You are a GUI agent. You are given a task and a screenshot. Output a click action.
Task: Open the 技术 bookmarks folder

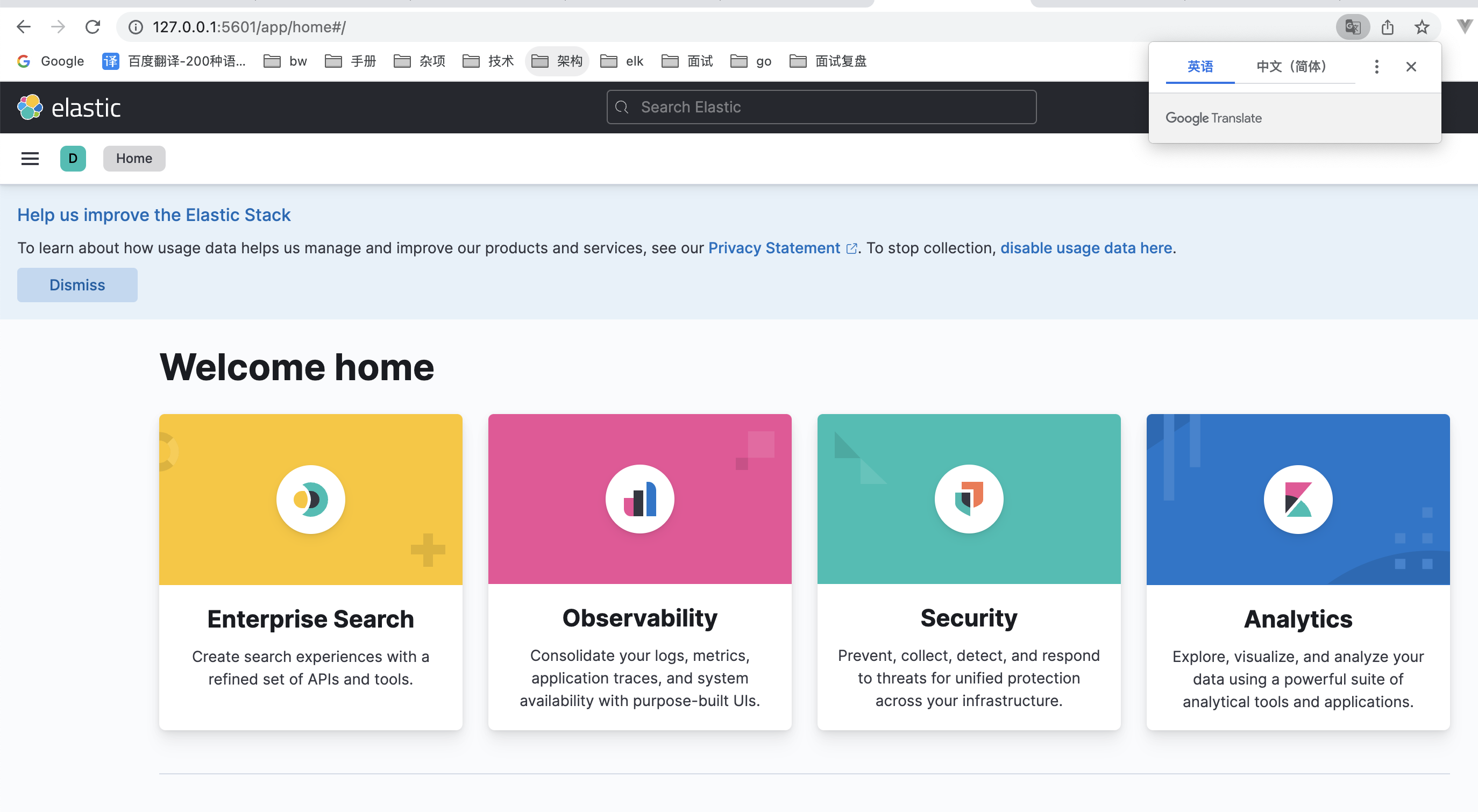[488, 61]
